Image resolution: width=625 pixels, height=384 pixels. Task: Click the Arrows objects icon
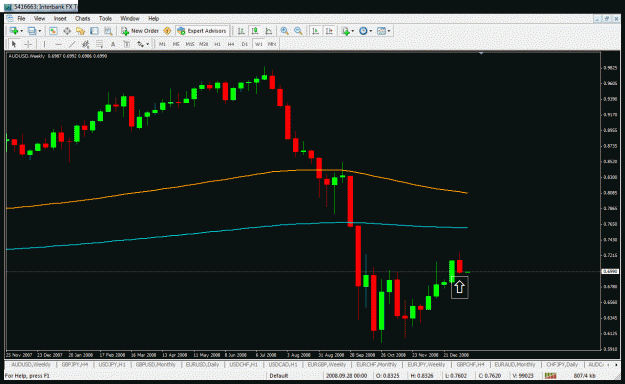(x=140, y=44)
